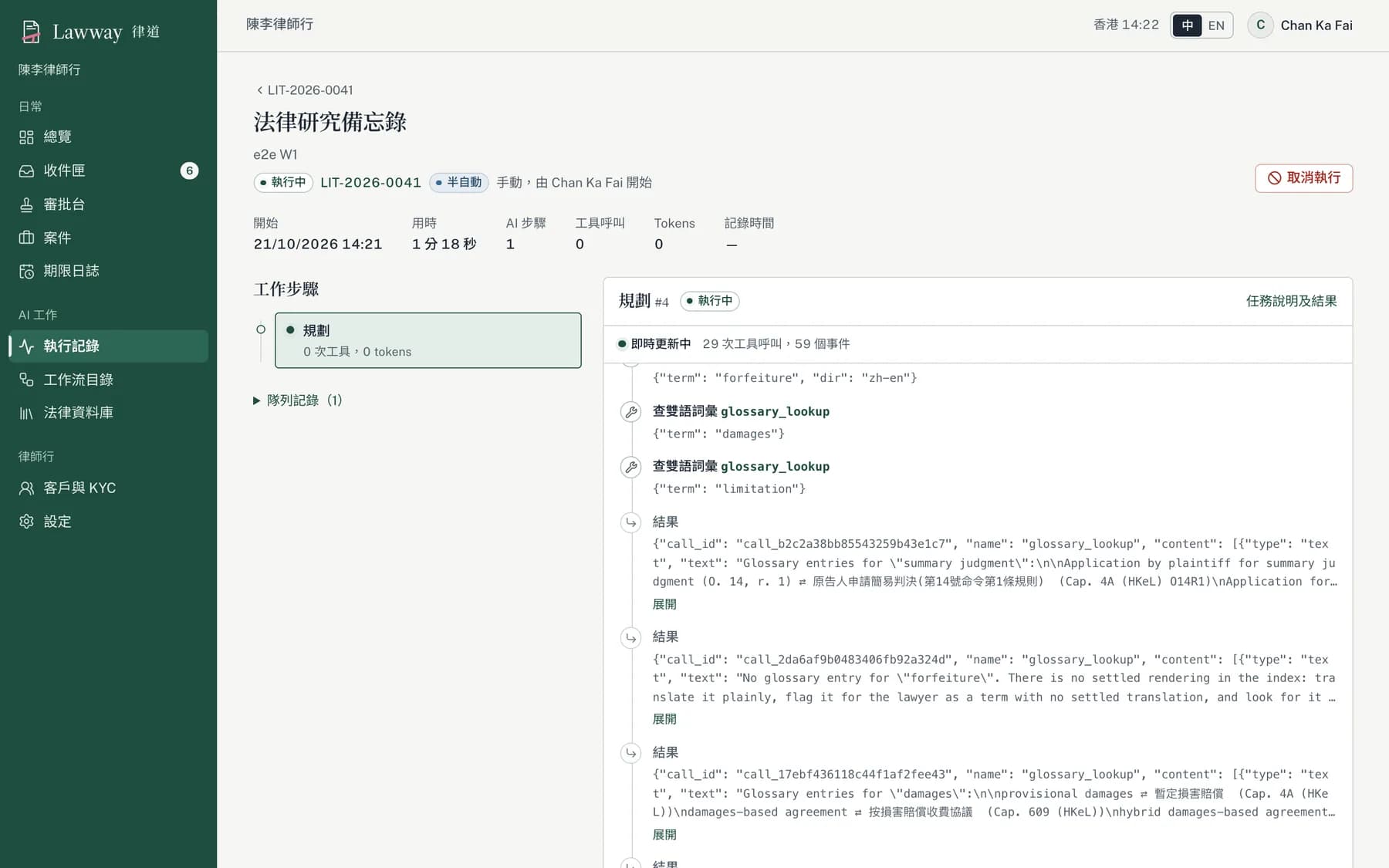Click the 即時更新中 live status indicator
The width and height of the screenshot is (1389, 868).
pyautogui.click(x=654, y=344)
